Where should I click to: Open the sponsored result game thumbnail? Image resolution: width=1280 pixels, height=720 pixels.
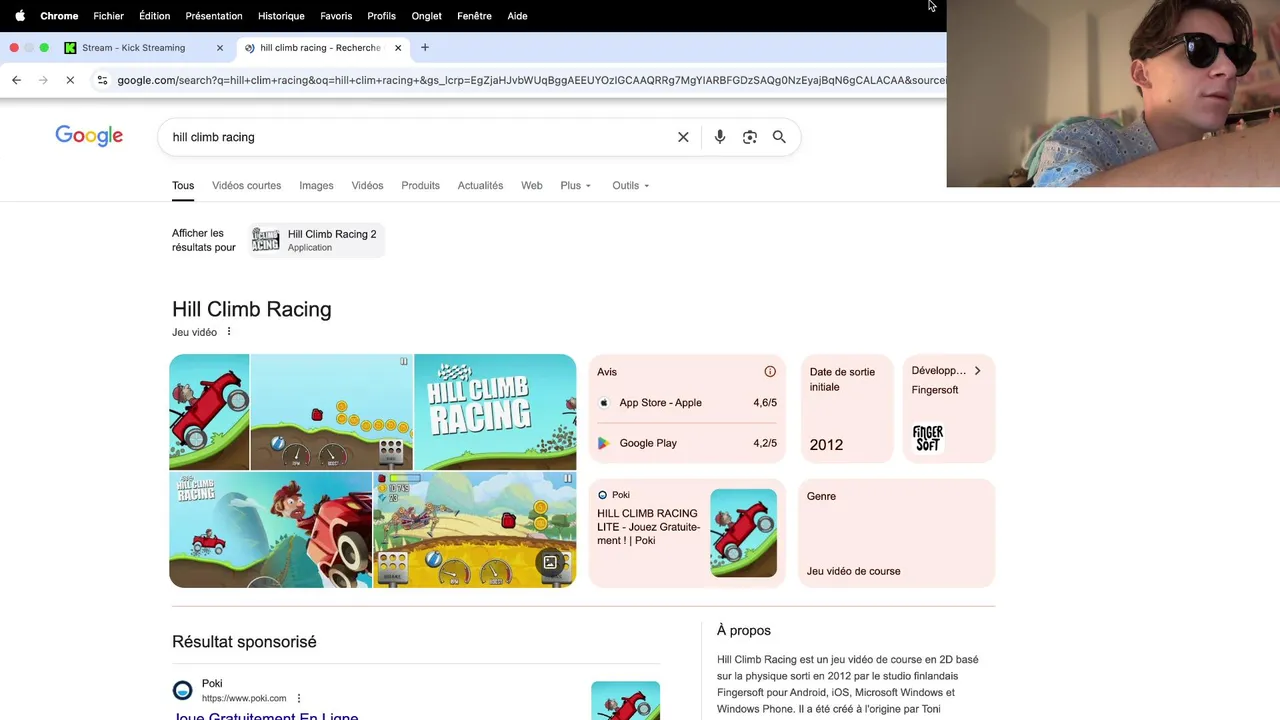(625, 701)
